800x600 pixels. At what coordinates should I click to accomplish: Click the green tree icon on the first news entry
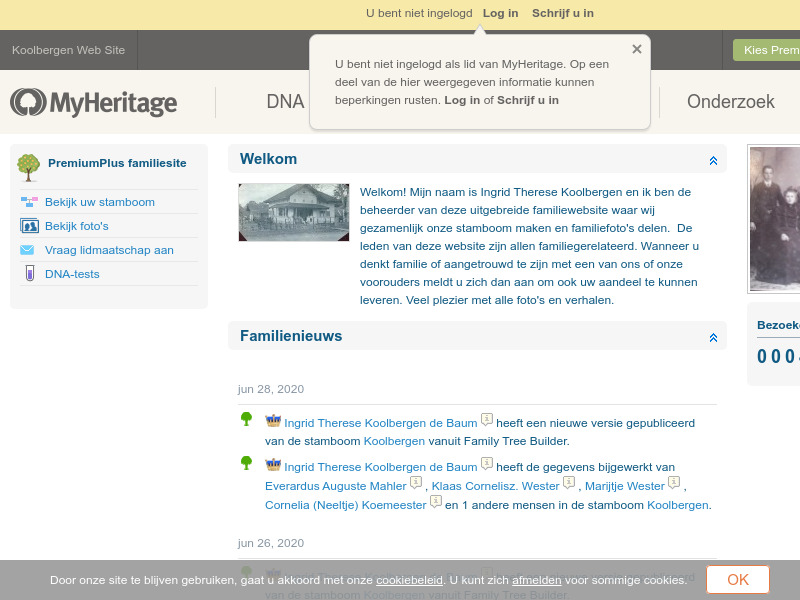tap(246, 419)
